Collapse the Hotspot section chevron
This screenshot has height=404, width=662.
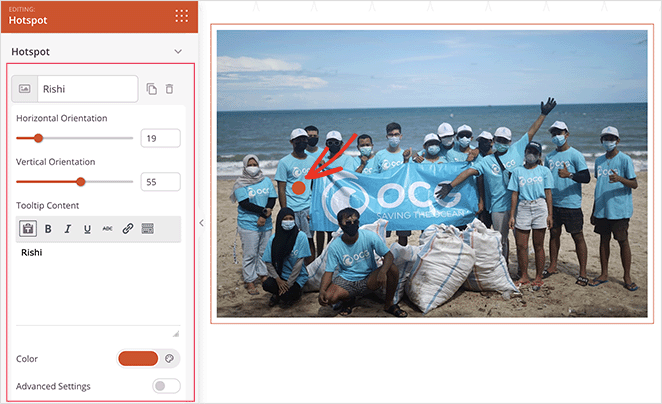(178, 52)
